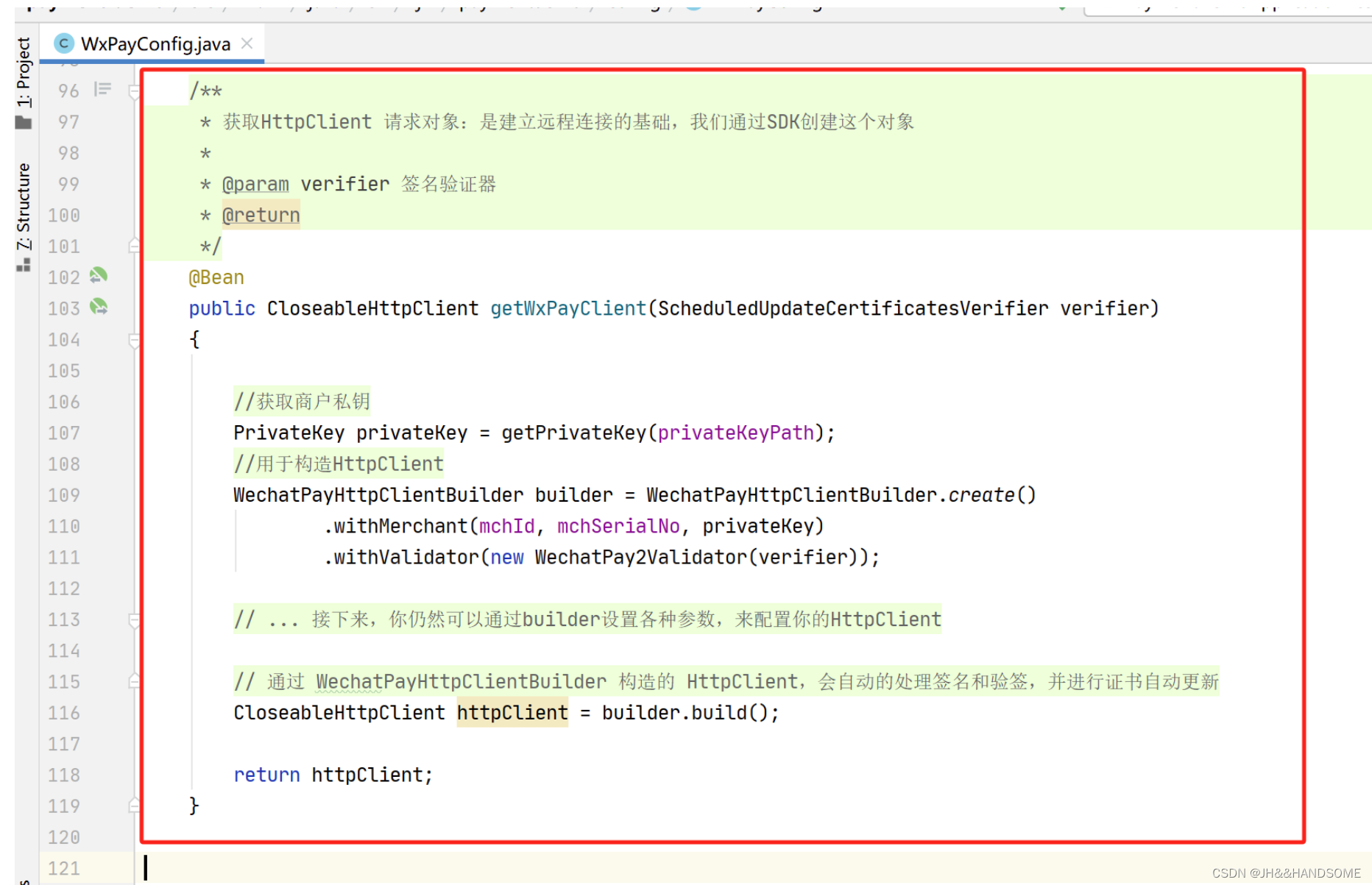Viewport: 1372px width, 885px height.
Task: Collapse fold marker at line 101
Action: (x=134, y=246)
